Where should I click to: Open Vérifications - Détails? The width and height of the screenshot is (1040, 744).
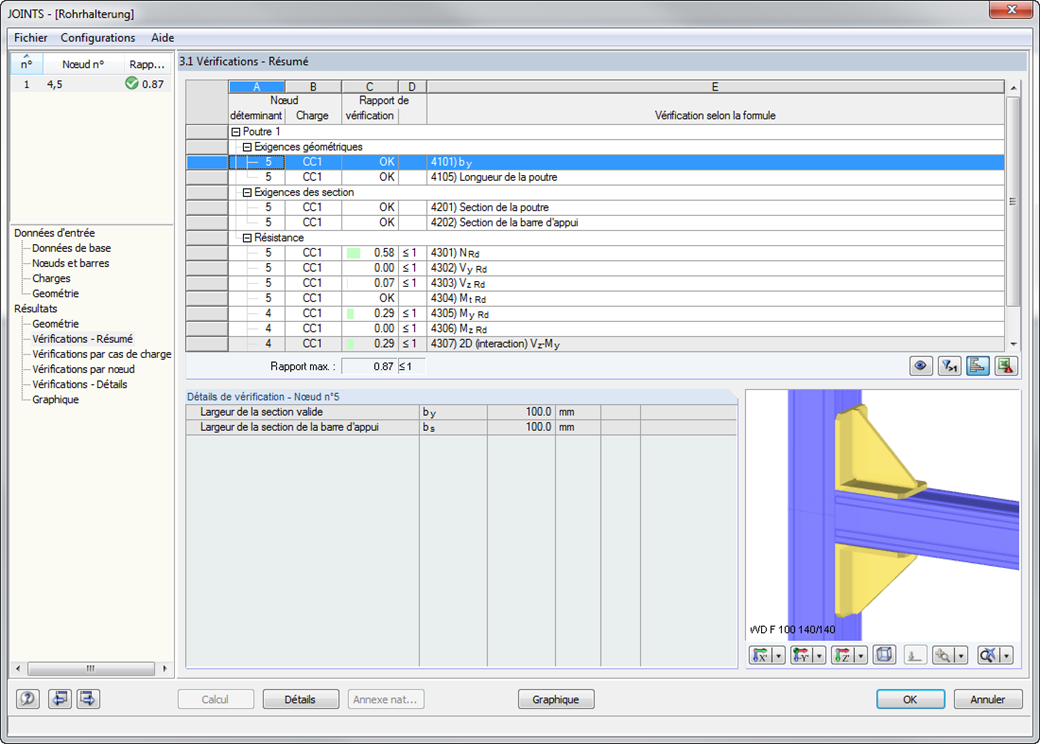[80, 385]
